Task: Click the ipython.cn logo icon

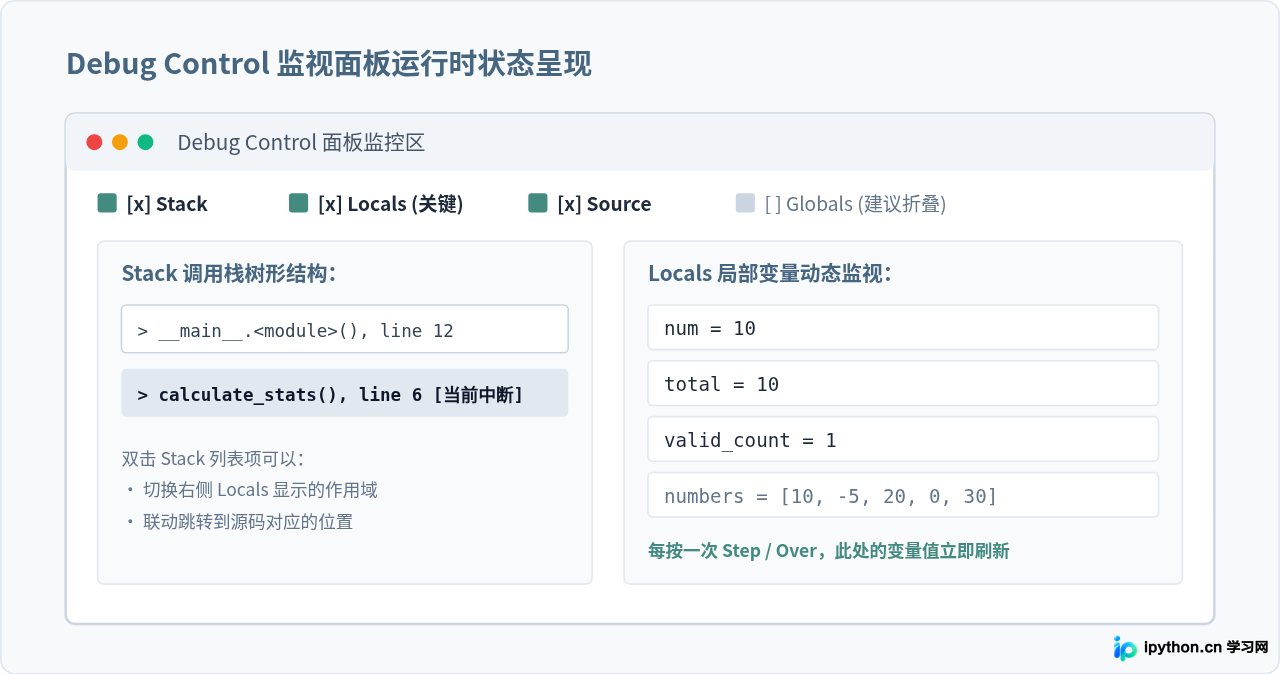Action: 1125,648
